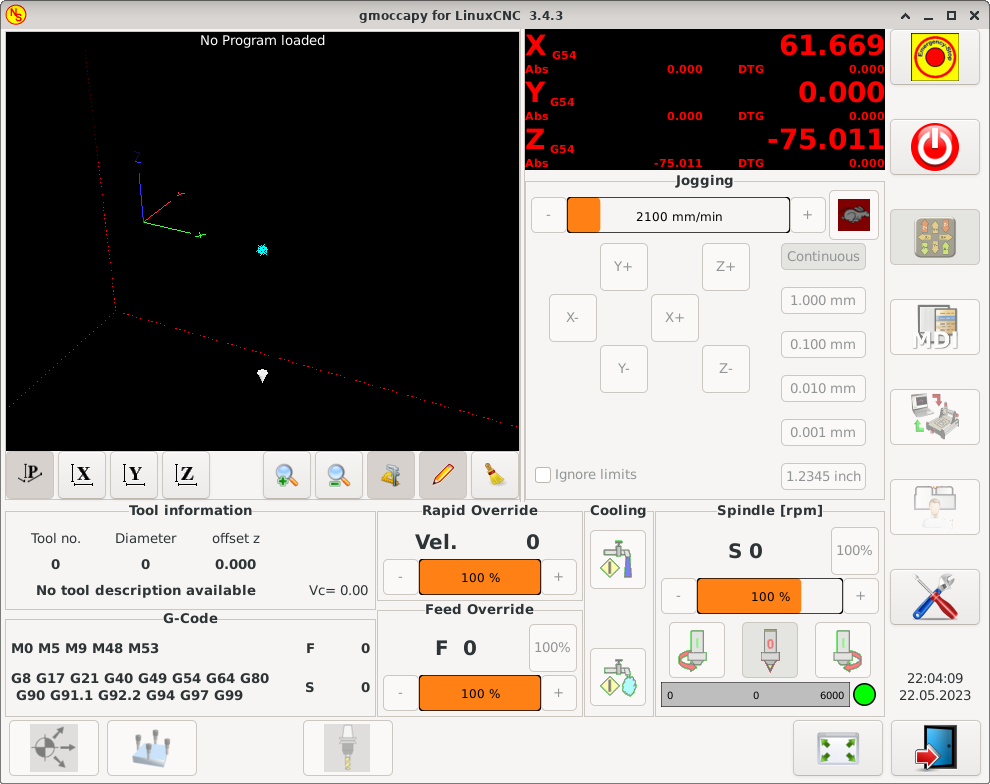Open the auto program mode
Viewport: 990px width, 784px height.
(934, 417)
